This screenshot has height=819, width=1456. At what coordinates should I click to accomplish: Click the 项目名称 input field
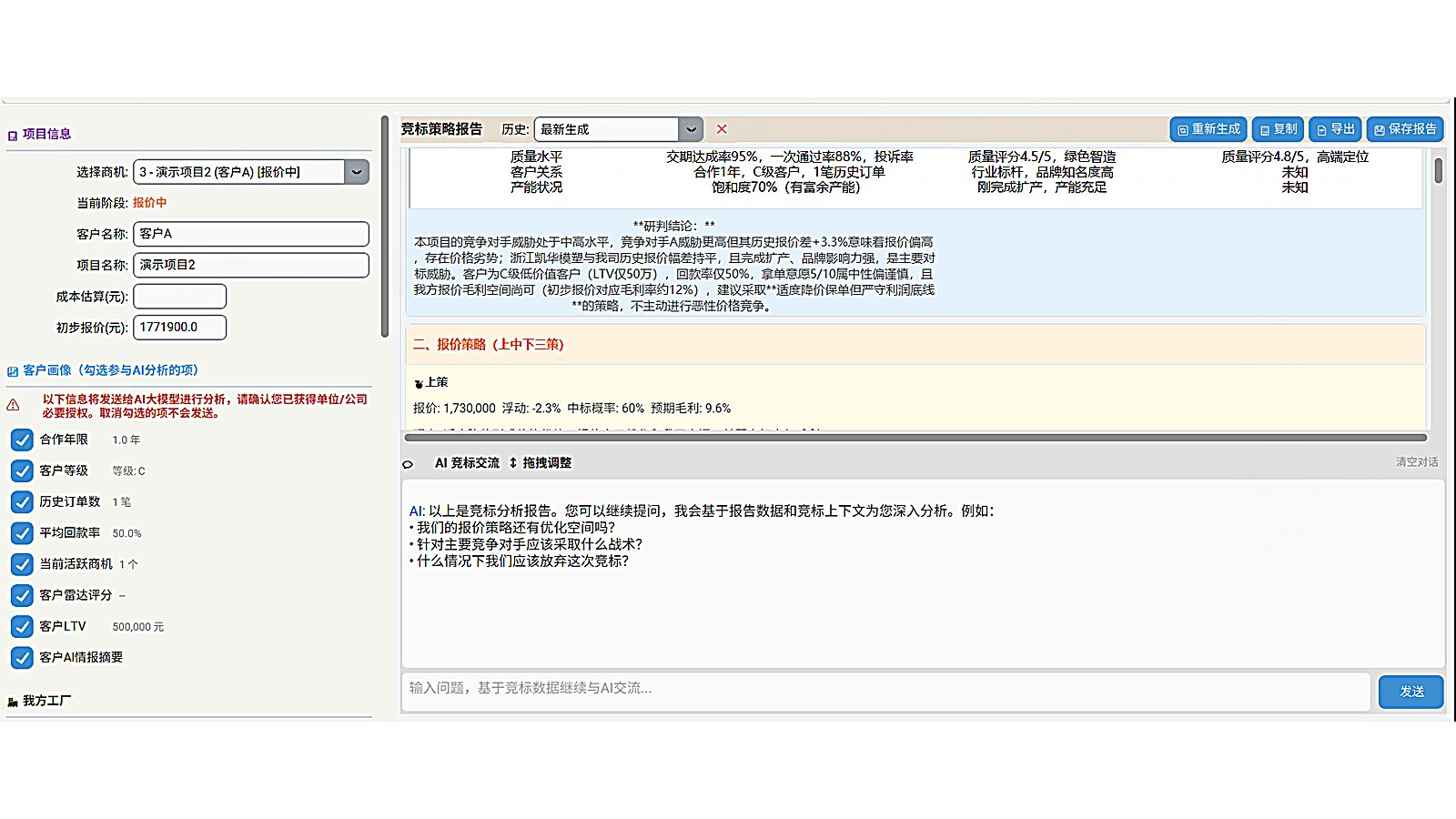pos(251,265)
